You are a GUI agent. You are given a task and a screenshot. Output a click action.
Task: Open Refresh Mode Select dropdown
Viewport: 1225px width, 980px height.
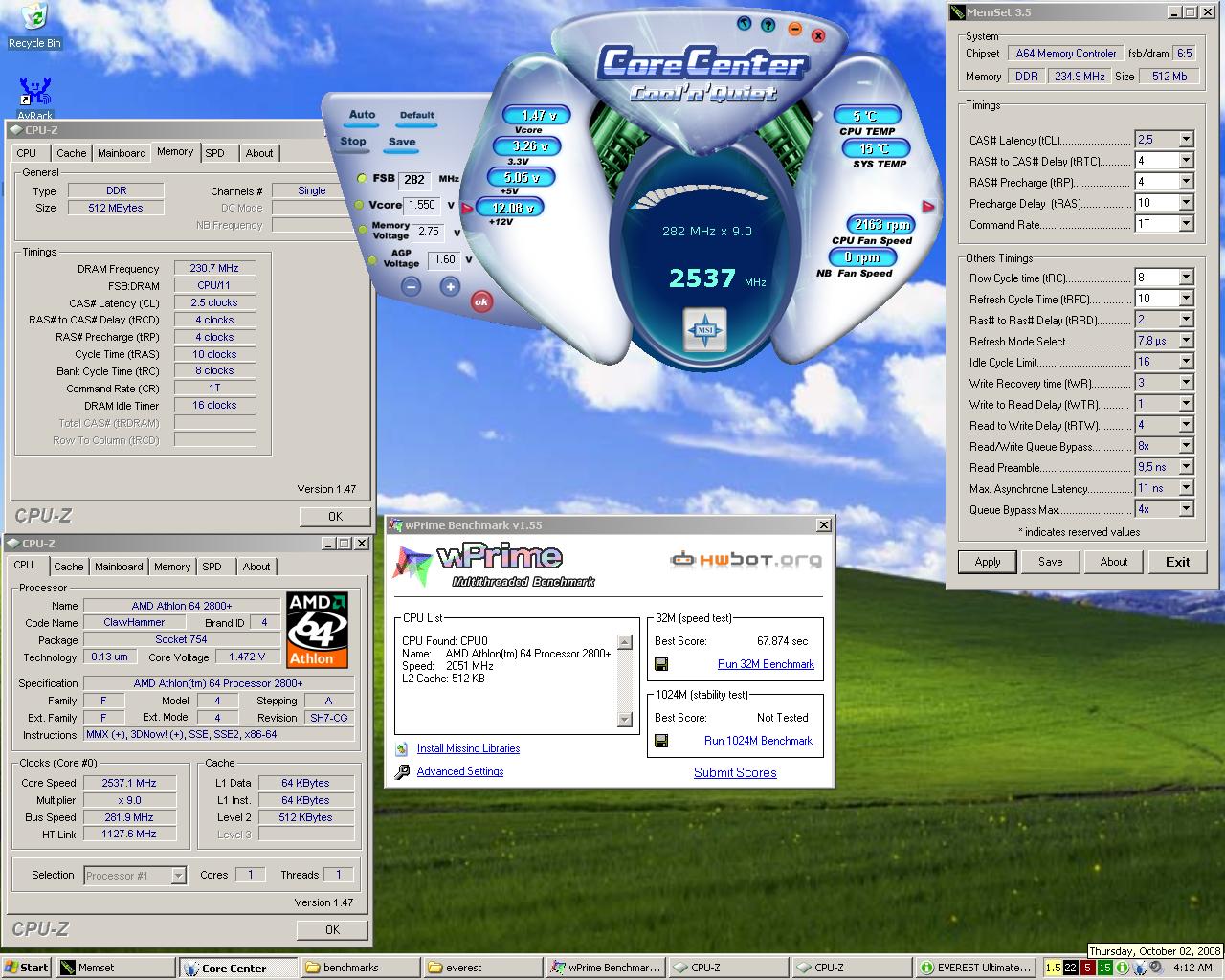1186,341
